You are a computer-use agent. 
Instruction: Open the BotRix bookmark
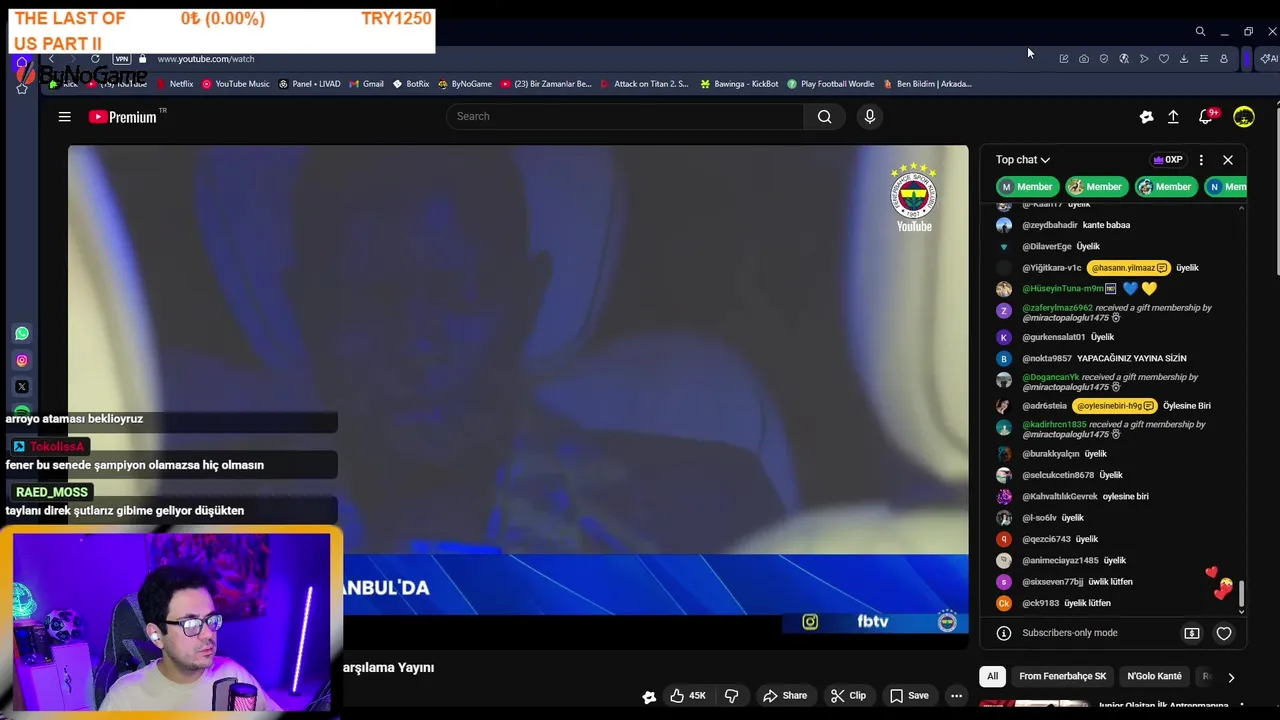pyautogui.click(x=411, y=84)
